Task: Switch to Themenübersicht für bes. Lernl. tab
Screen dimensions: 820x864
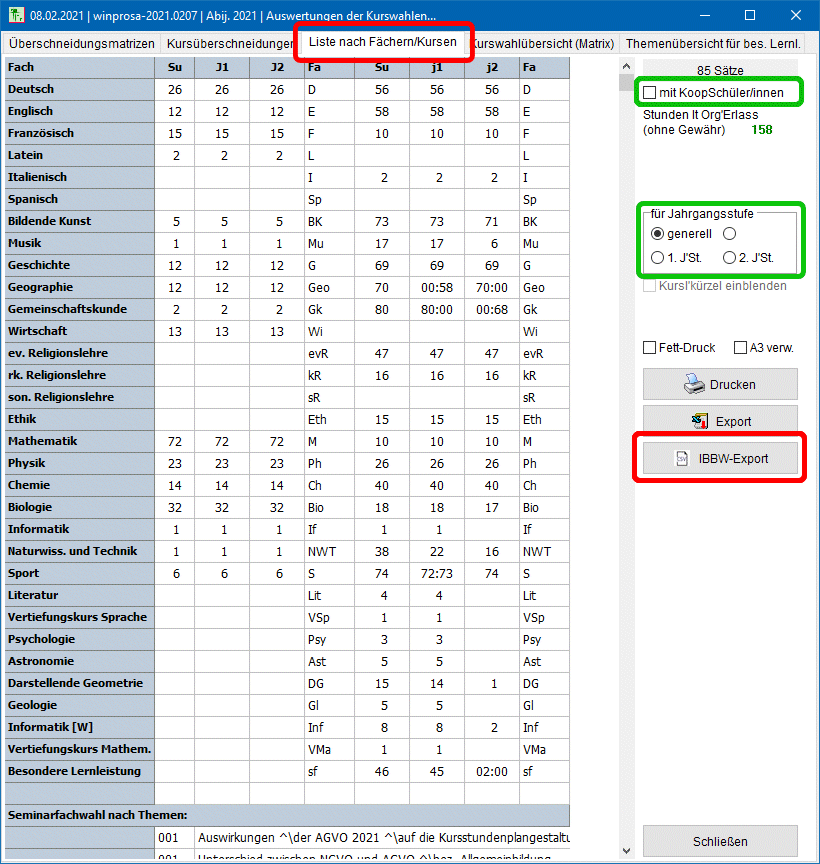Action: pos(713,44)
